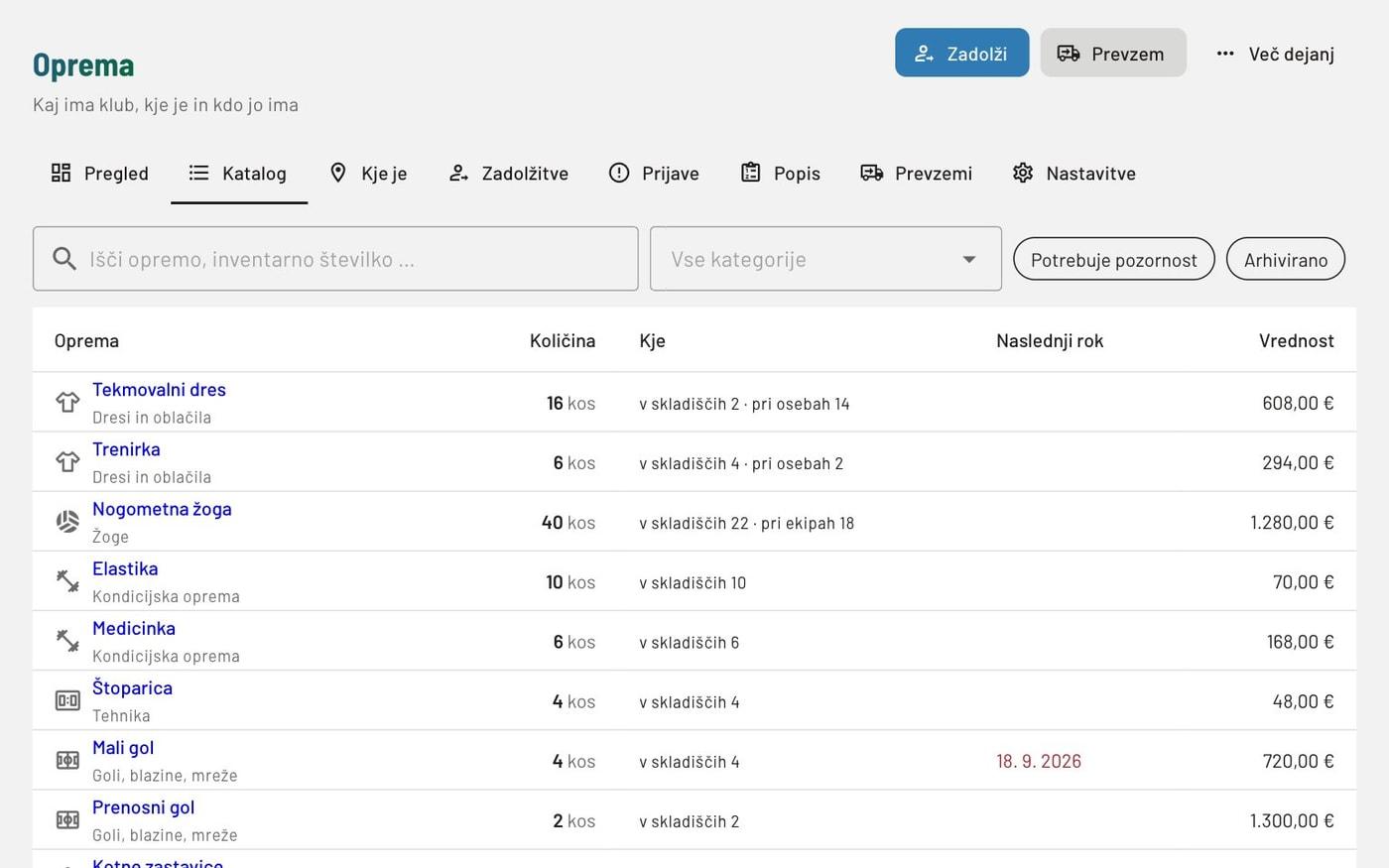Click the Vrednost column header
This screenshot has height=868, width=1389.
1296,340
